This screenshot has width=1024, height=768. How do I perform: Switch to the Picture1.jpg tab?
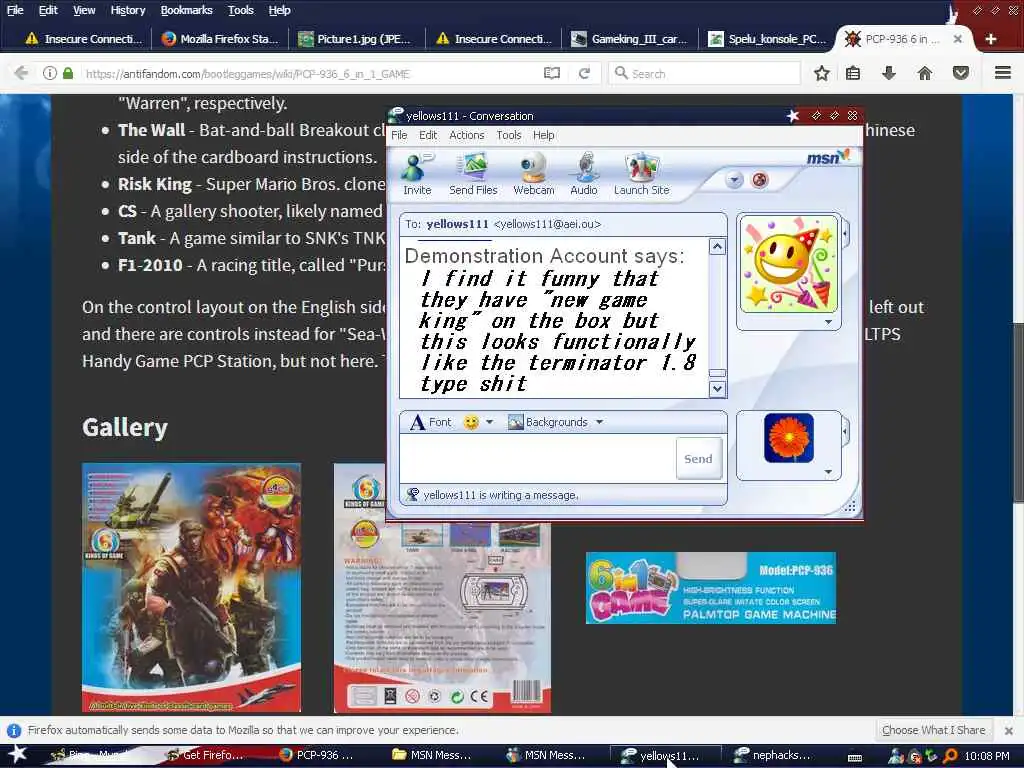tap(356, 39)
